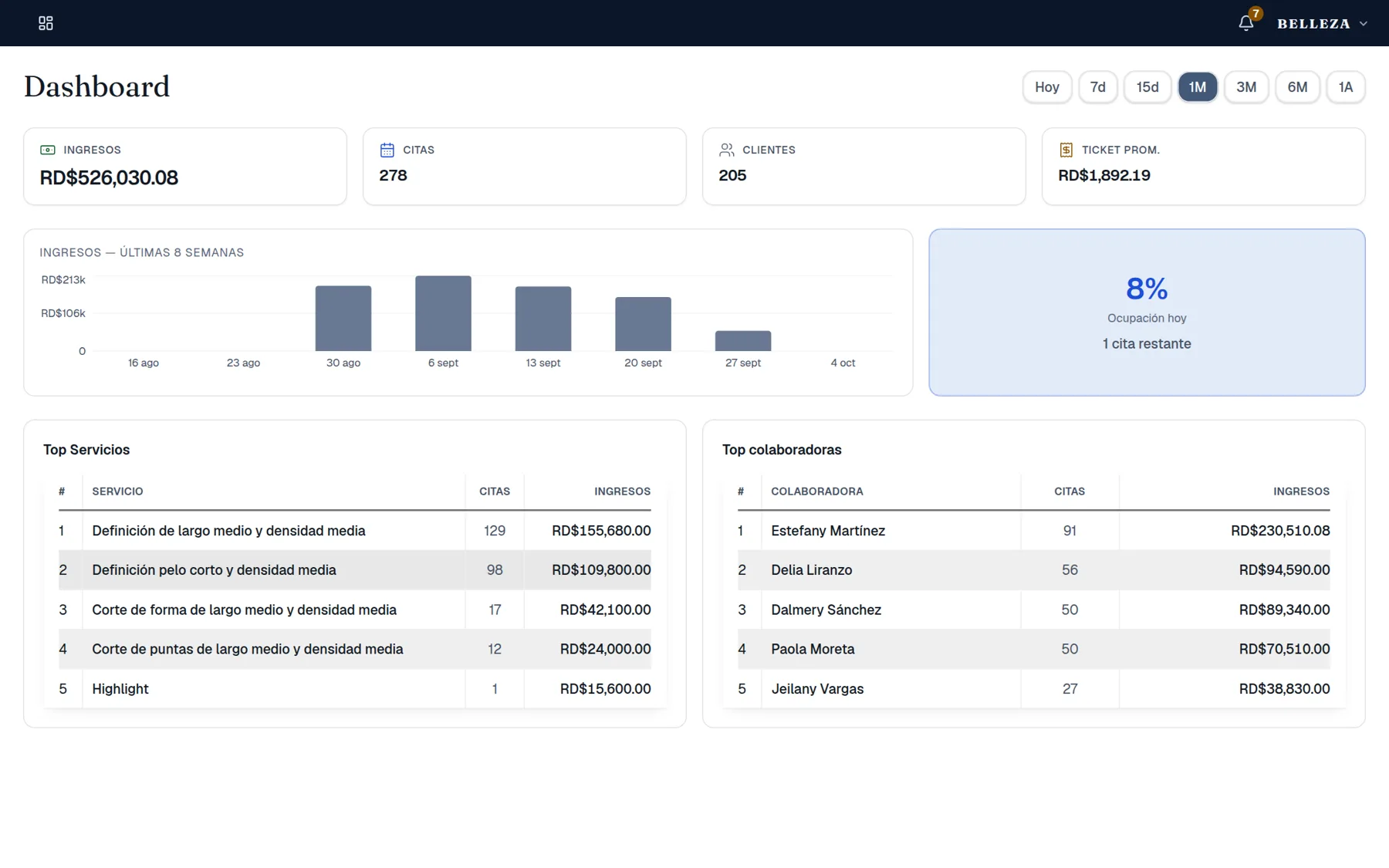Click the SERVICIO column header

click(117, 491)
